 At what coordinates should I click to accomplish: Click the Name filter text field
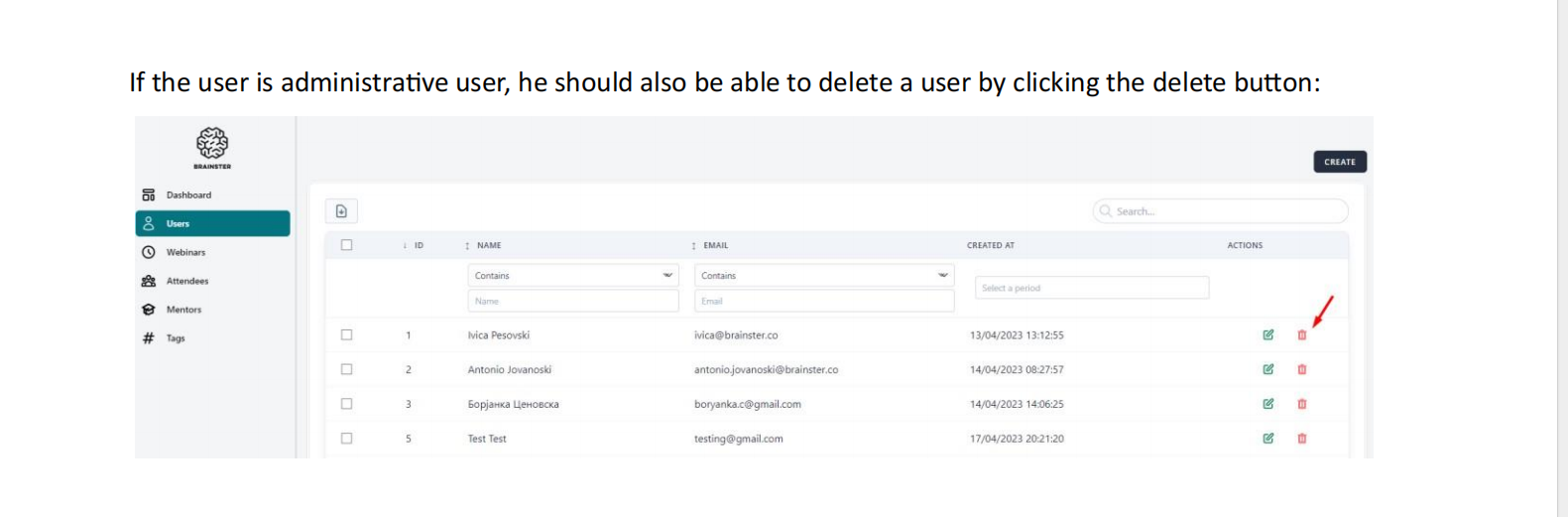572,301
